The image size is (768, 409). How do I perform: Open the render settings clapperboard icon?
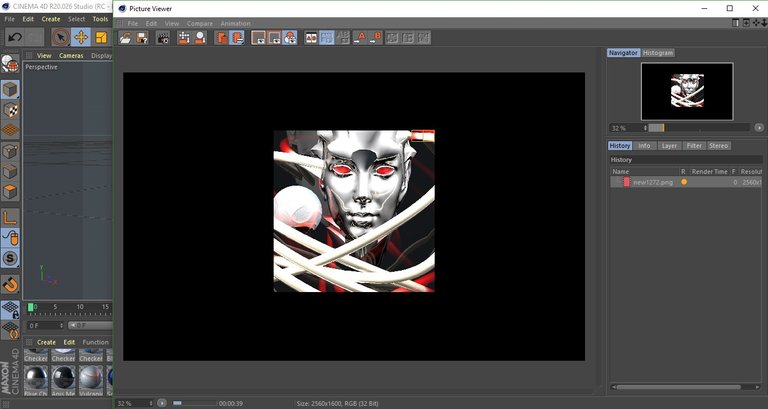pyautogui.click(x=163, y=38)
